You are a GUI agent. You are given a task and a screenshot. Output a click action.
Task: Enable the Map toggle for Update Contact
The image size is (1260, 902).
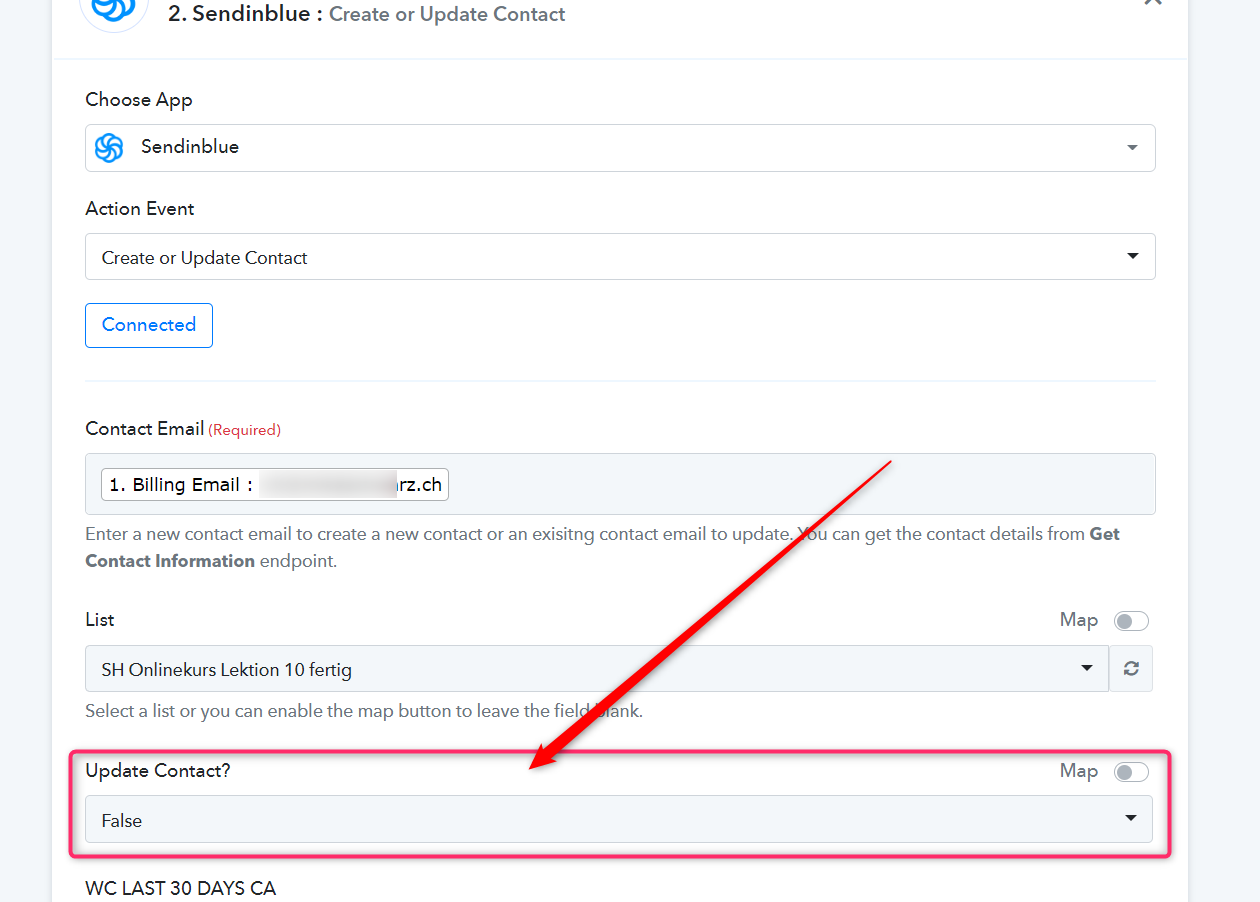point(1132,772)
